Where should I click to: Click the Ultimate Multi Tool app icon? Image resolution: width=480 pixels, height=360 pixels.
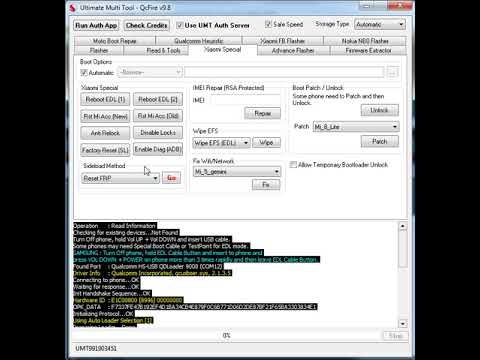72,8
